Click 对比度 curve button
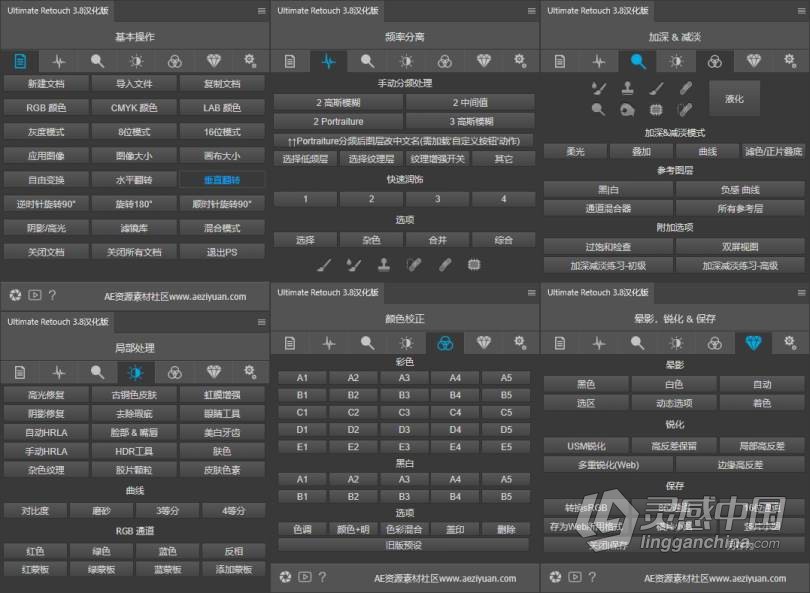 tap(35, 511)
